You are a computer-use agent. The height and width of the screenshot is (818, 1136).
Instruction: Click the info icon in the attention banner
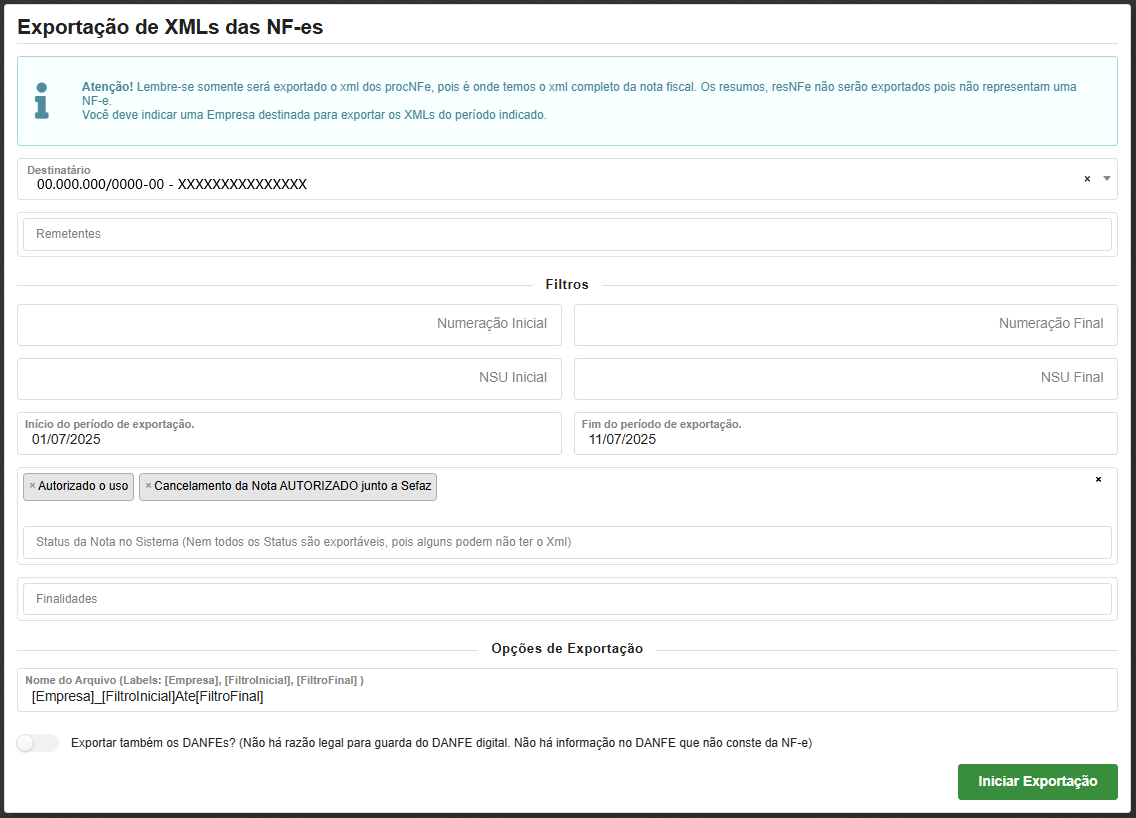pyautogui.click(x=41, y=101)
